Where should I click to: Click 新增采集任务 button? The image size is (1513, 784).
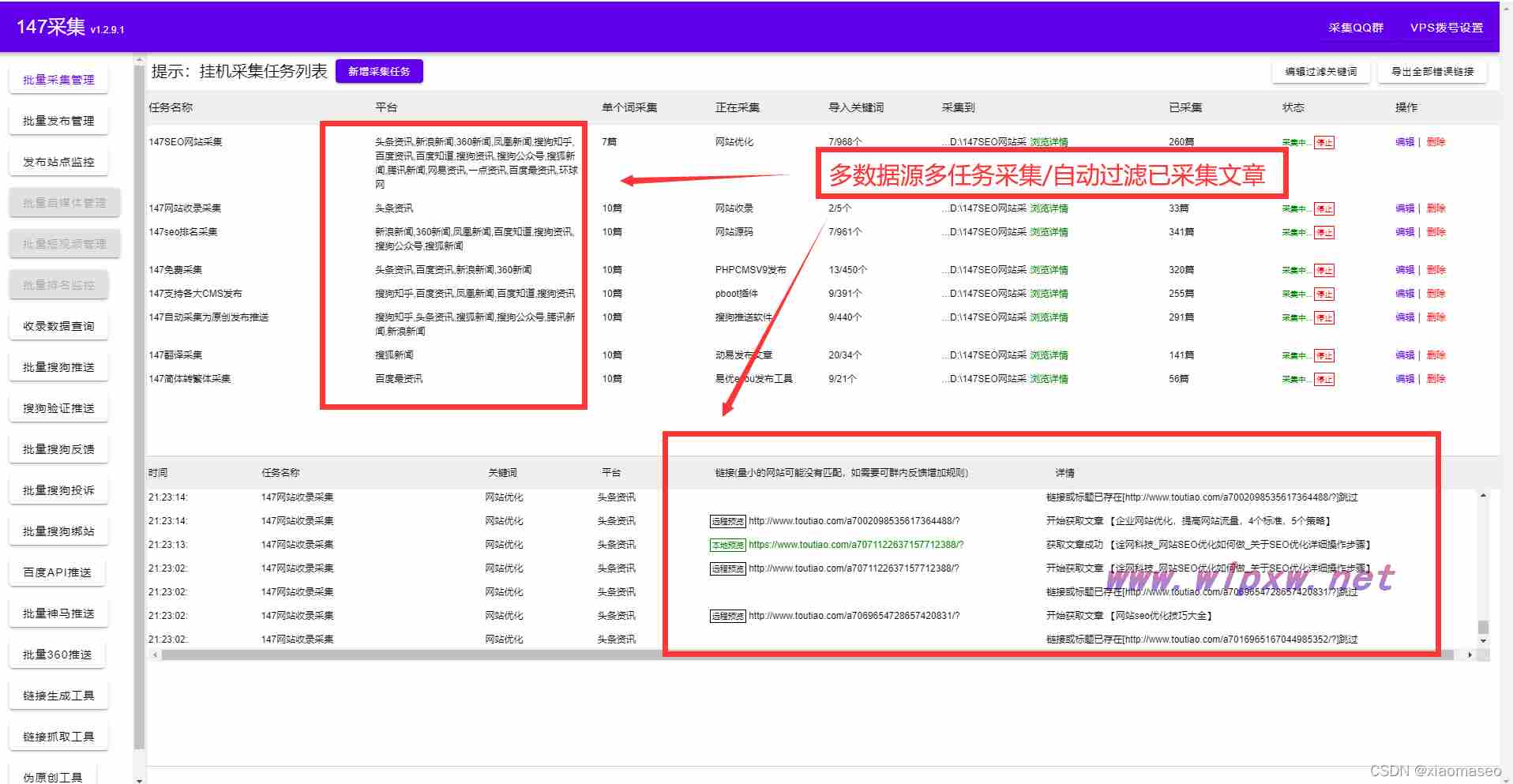point(379,71)
